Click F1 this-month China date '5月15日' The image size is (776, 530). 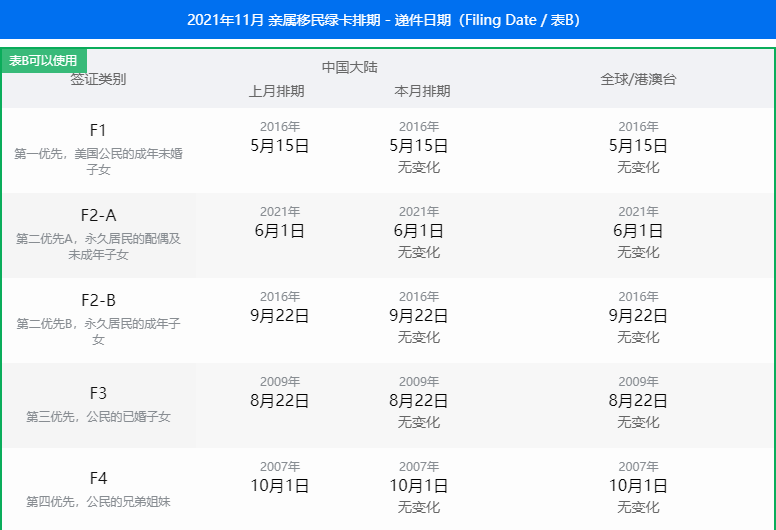[419, 146]
